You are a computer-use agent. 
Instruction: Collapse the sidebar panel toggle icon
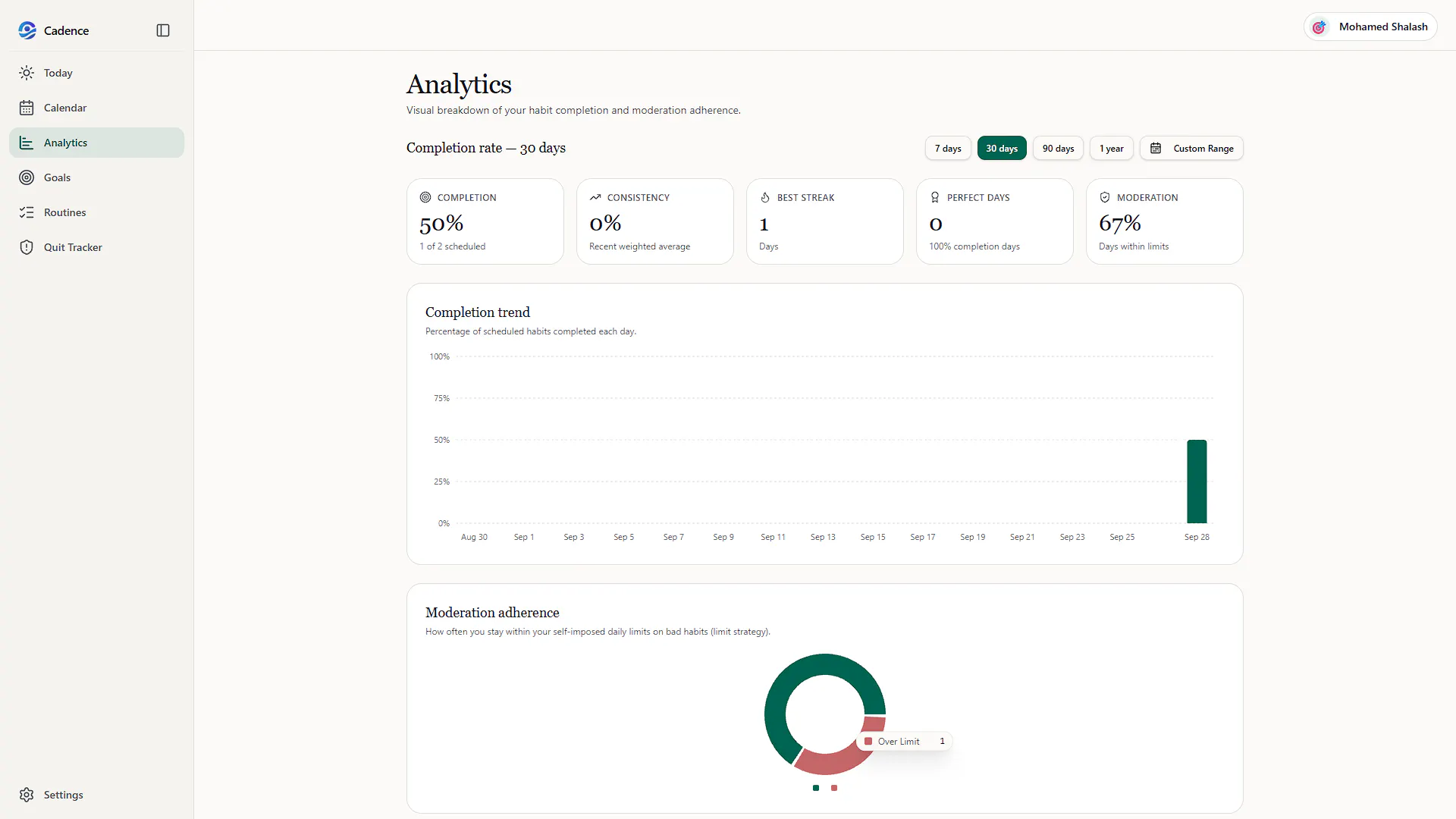coord(163,30)
